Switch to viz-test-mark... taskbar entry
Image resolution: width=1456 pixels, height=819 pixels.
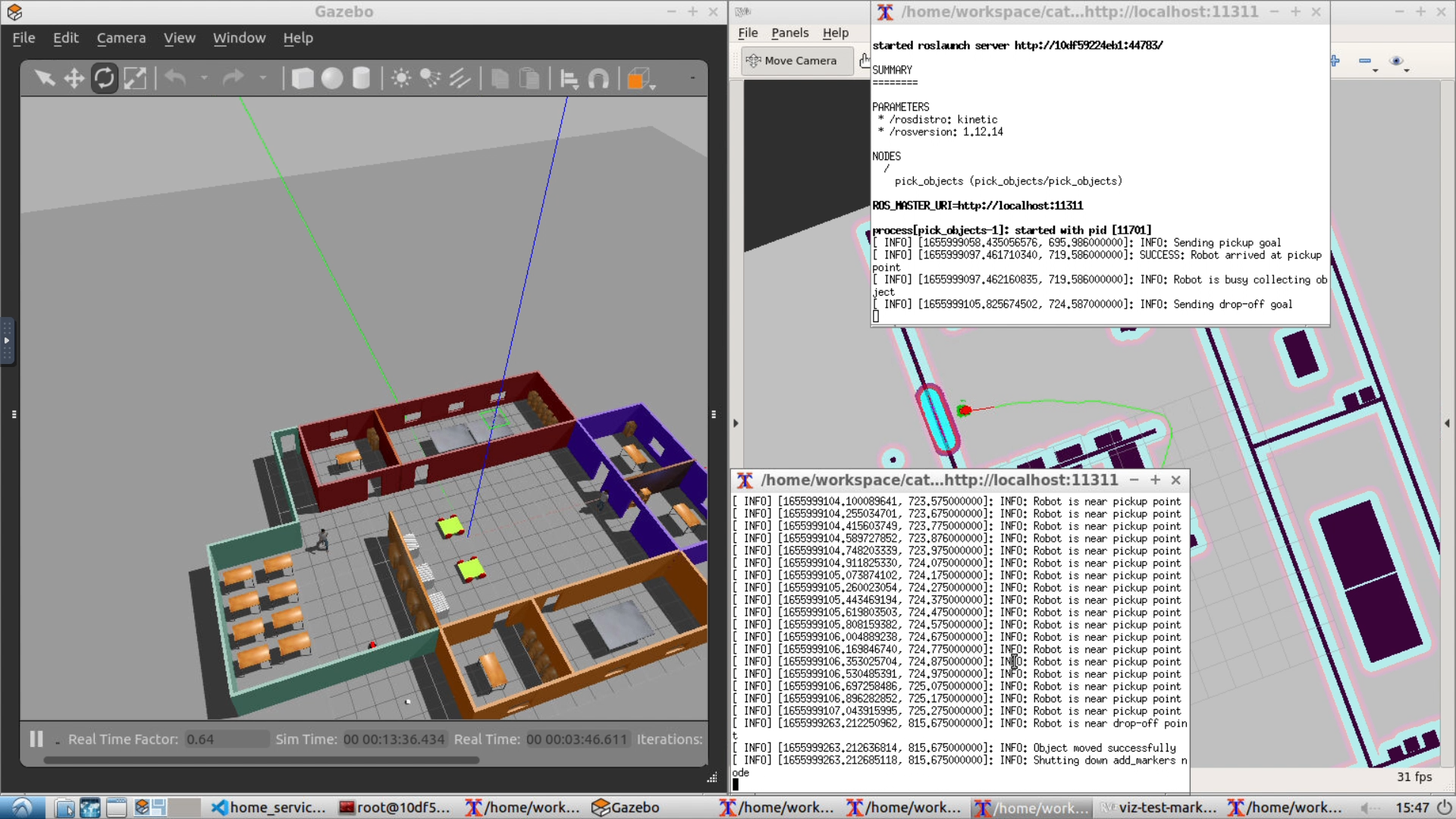(x=1159, y=808)
